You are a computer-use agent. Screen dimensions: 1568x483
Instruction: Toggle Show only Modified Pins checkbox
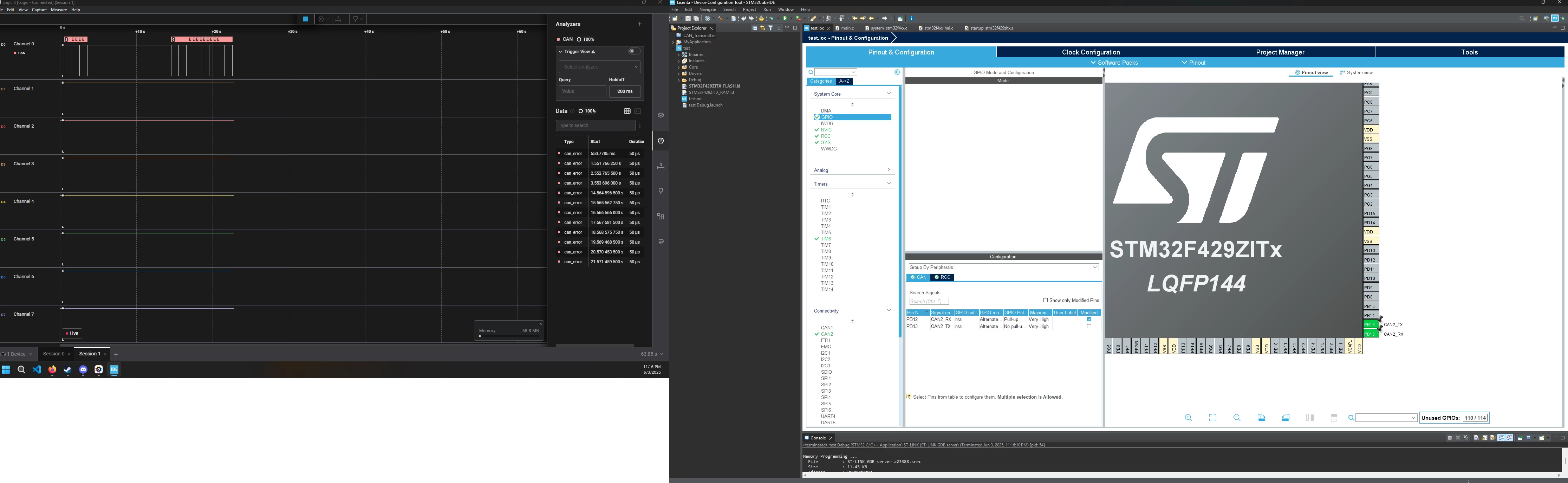point(1045,300)
